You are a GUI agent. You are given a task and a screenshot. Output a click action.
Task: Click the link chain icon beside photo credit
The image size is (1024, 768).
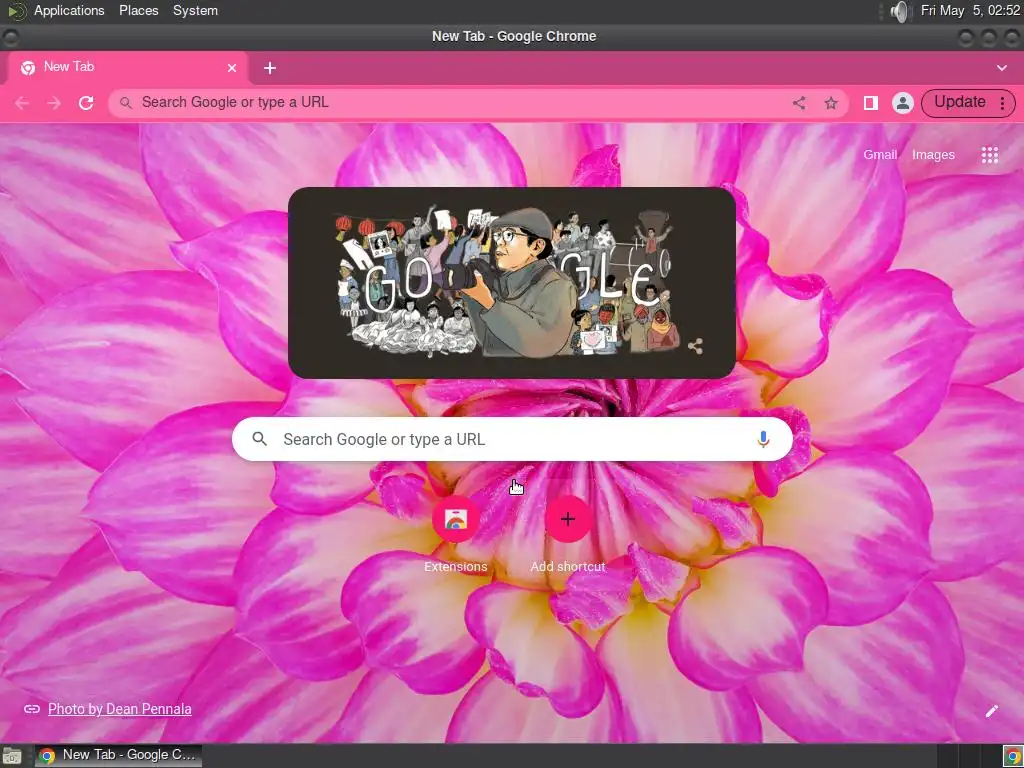click(x=31, y=709)
